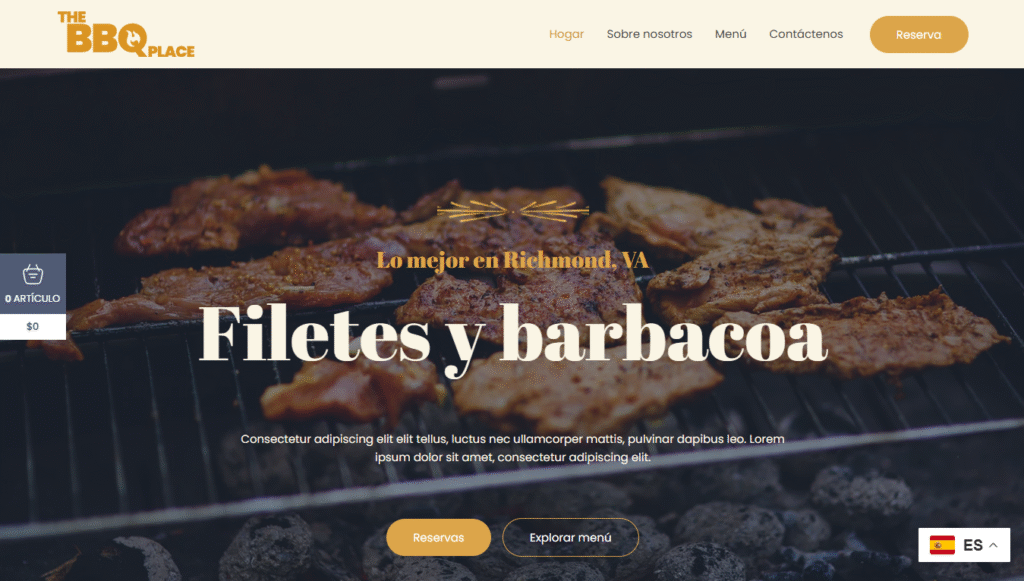Click the $0 cart total

coord(33,326)
